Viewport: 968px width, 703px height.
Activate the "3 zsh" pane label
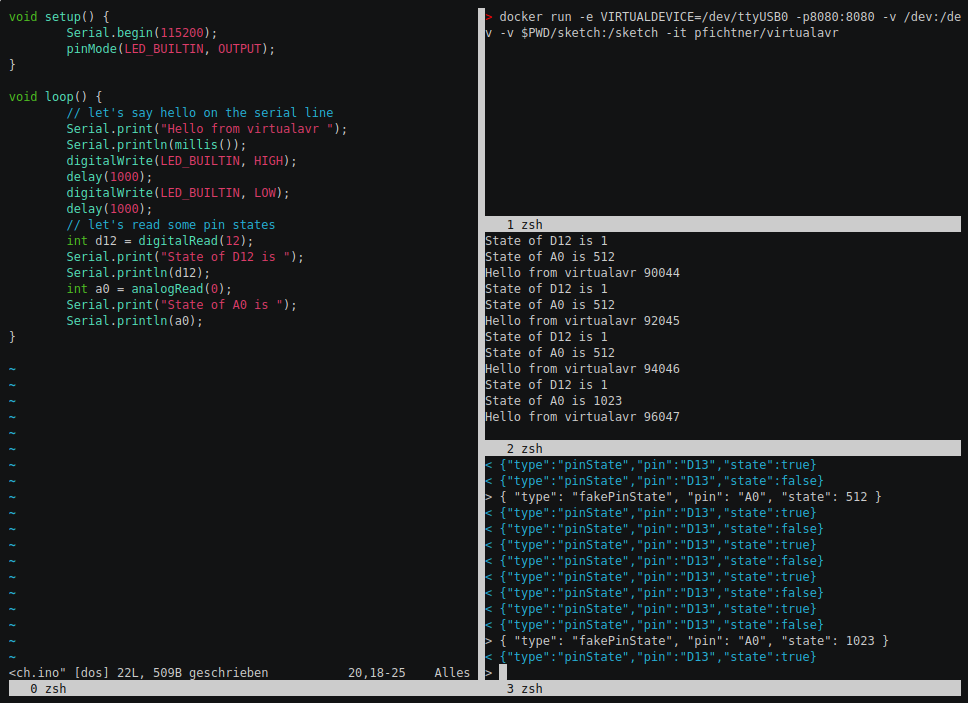pyautogui.click(x=524, y=689)
